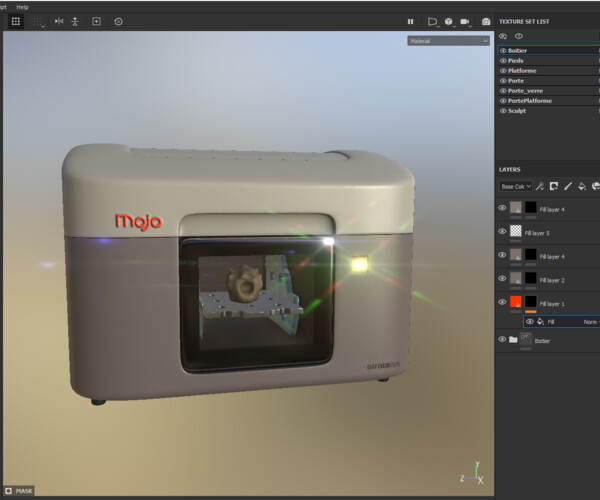Select the Boitier folder layer name
600x500 pixels.
542,341
